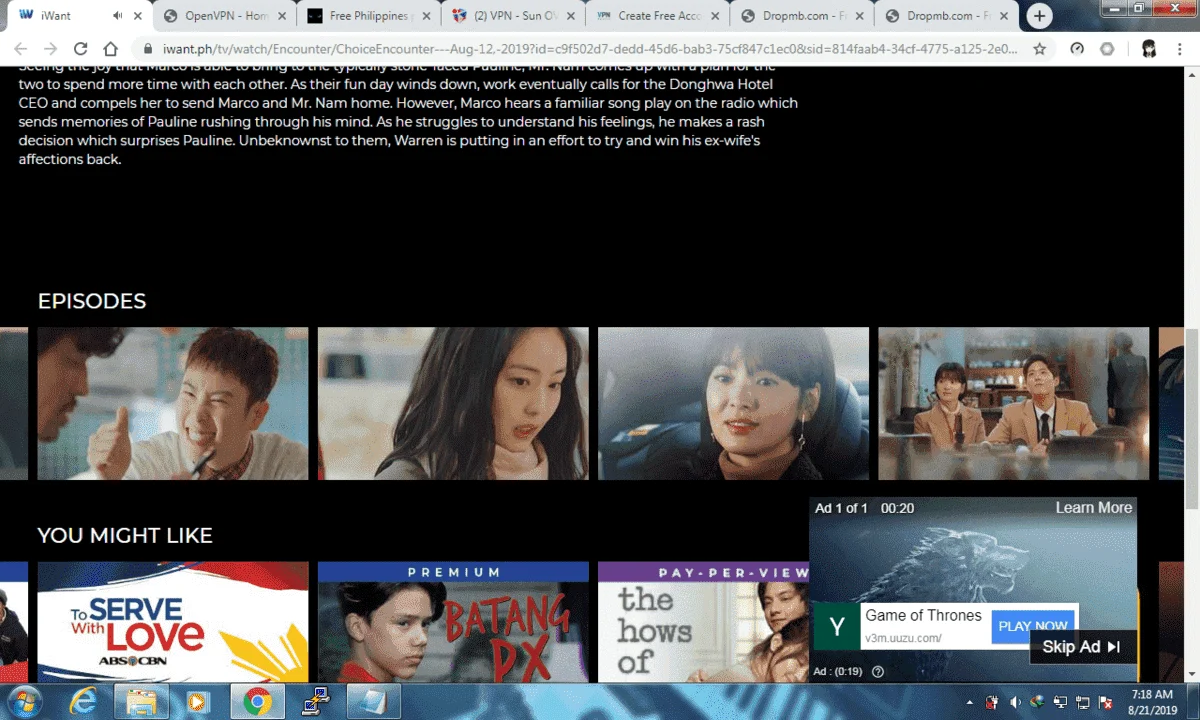Click the gray circular extension icon

tap(1107, 48)
